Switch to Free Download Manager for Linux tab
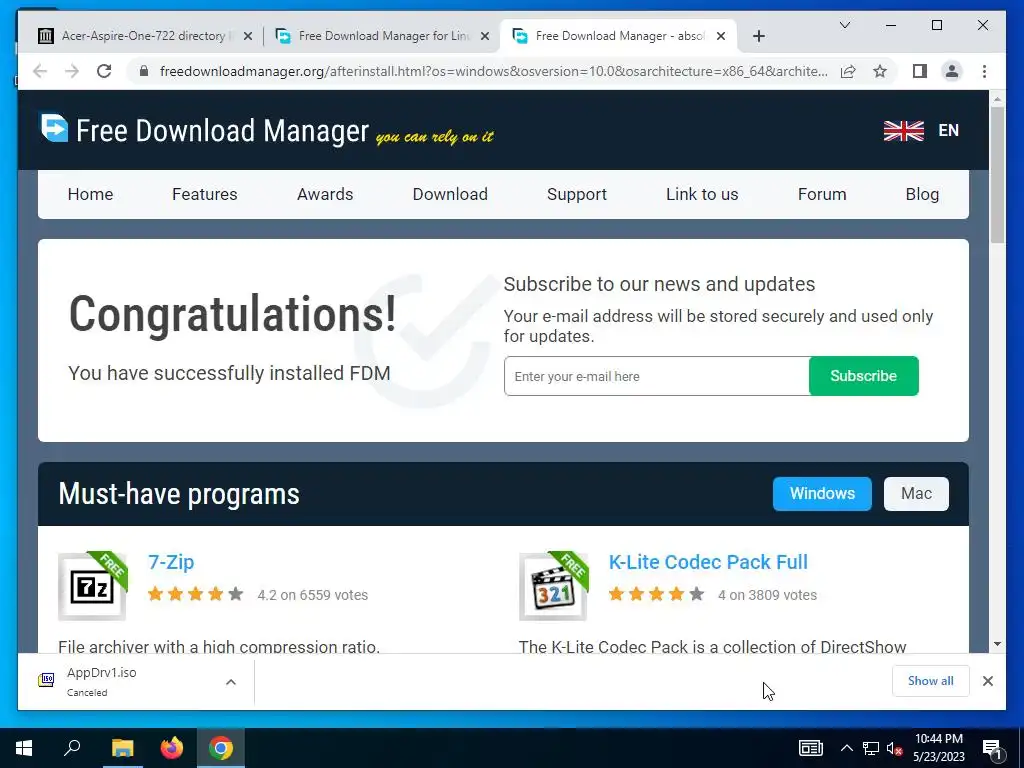1024x768 pixels. click(x=384, y=36)
